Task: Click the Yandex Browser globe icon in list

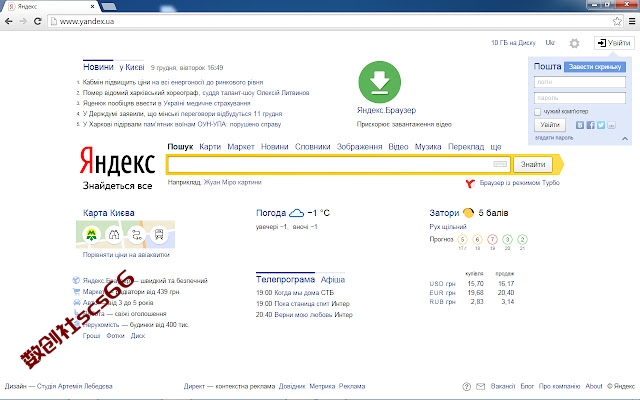Action: tap(76, 280)
